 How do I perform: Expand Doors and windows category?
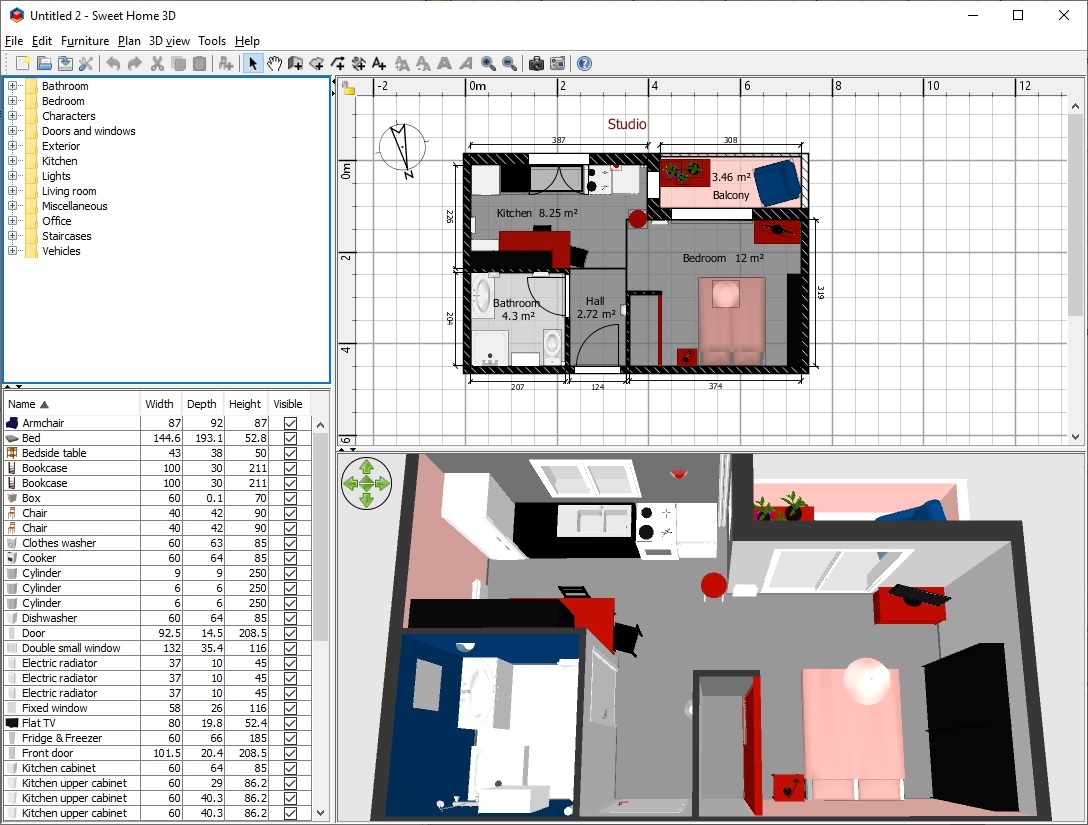point(12,130)
